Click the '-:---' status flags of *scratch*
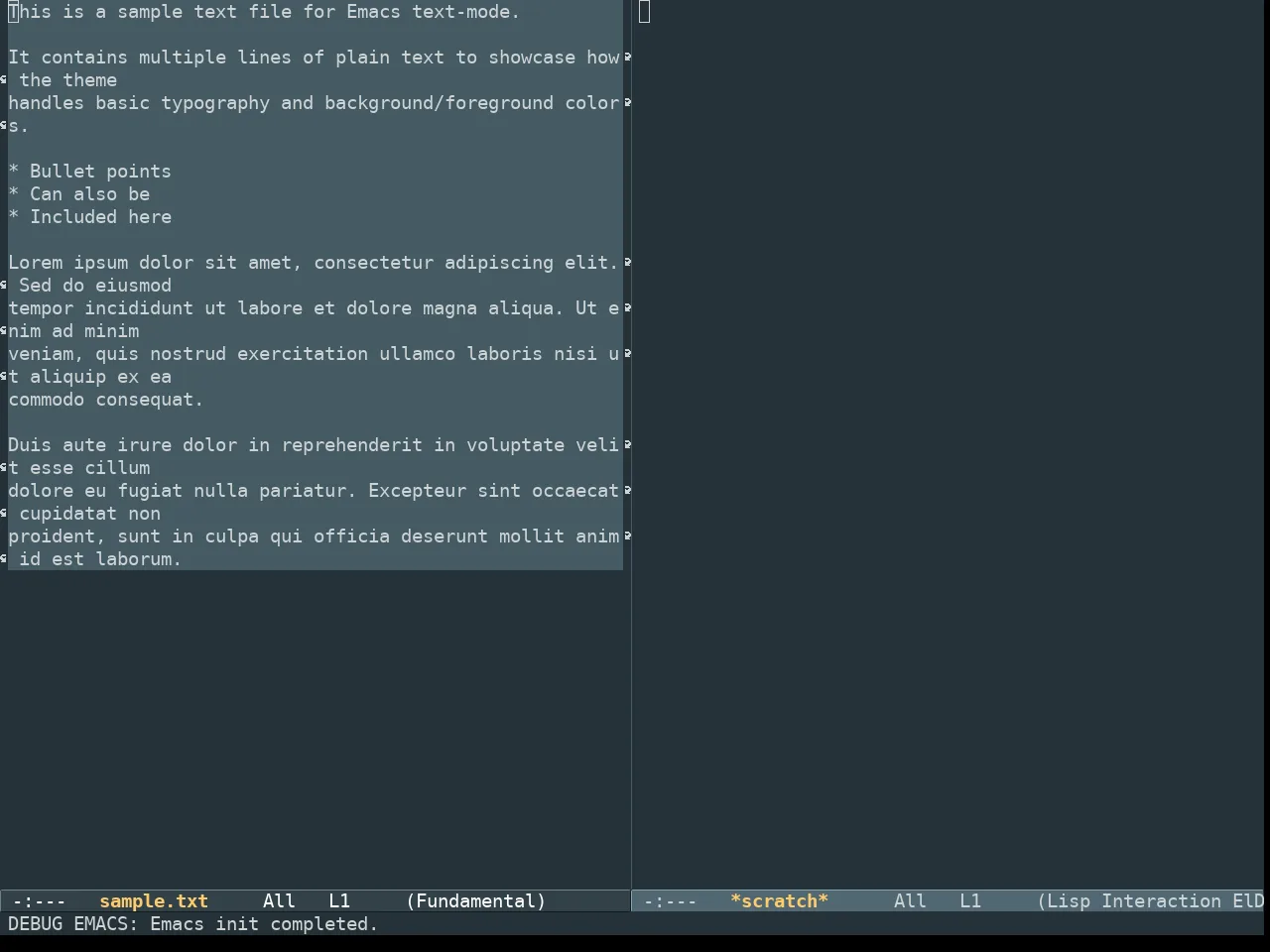 tap(670, 901)
